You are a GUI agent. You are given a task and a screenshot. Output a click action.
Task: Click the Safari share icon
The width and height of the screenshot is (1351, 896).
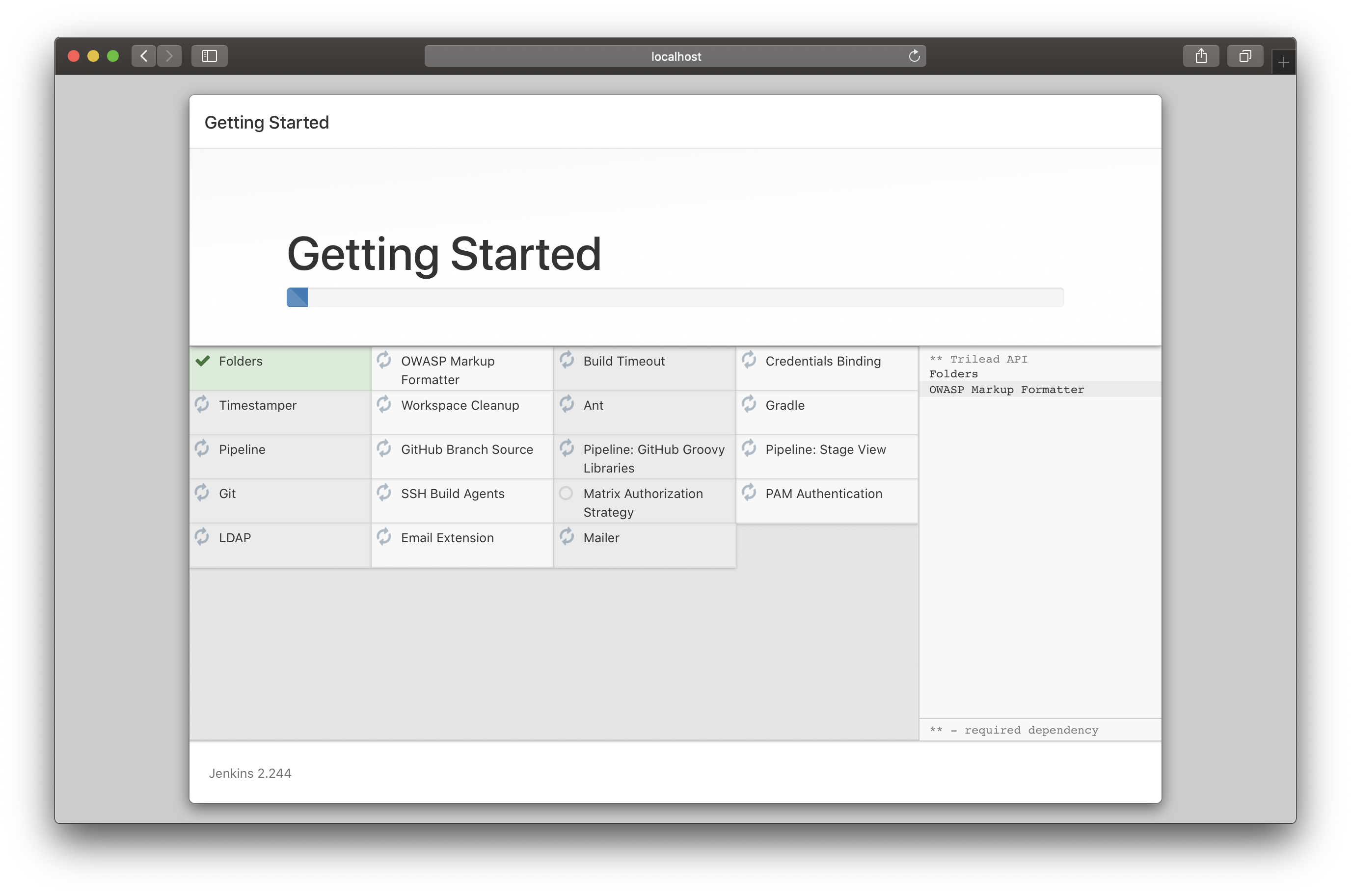pos(1201,56)
